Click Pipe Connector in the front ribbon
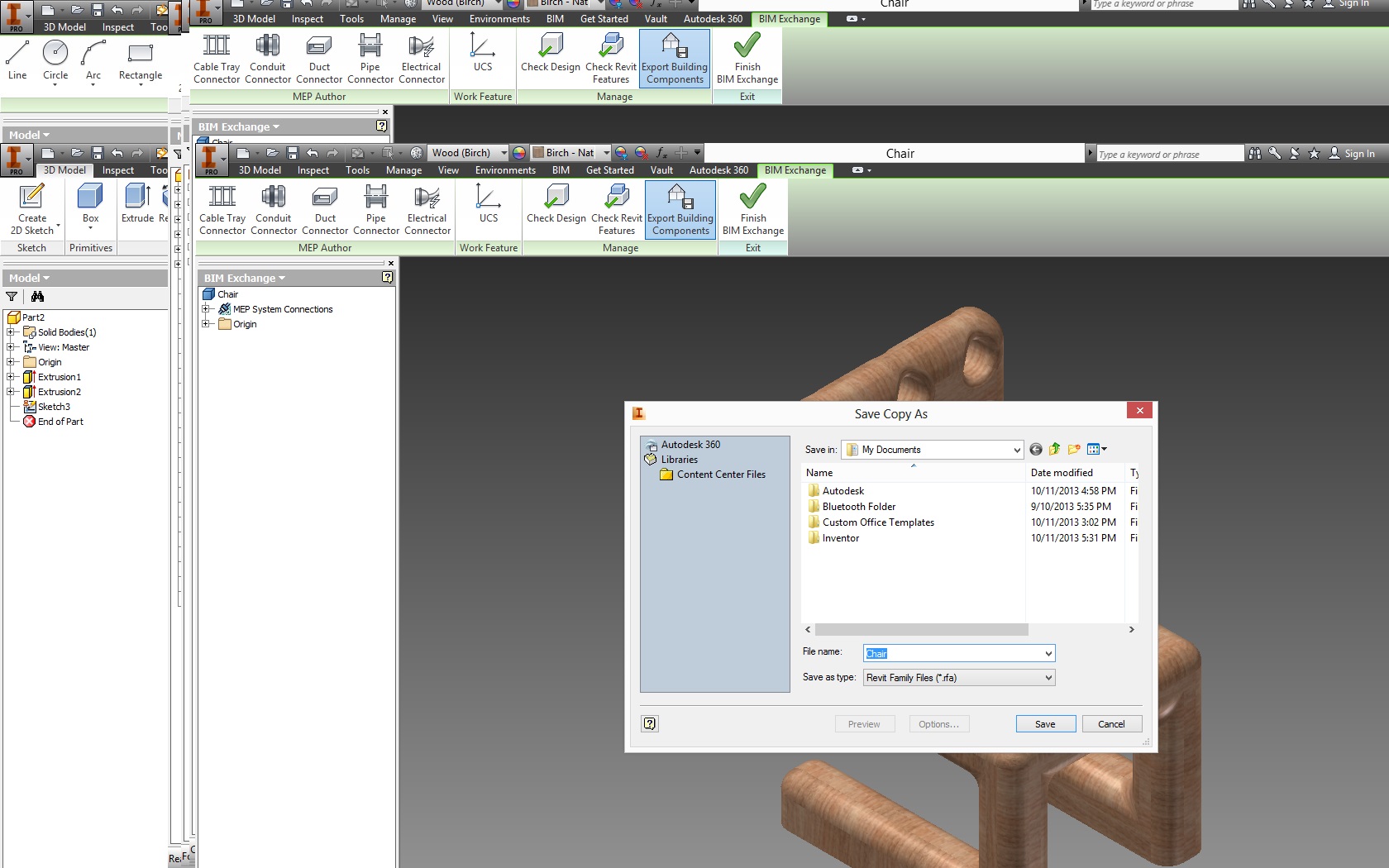Image resolution: width=1389 pixels, height=868 pixels. pyautogui.click(x=376, y=209)
